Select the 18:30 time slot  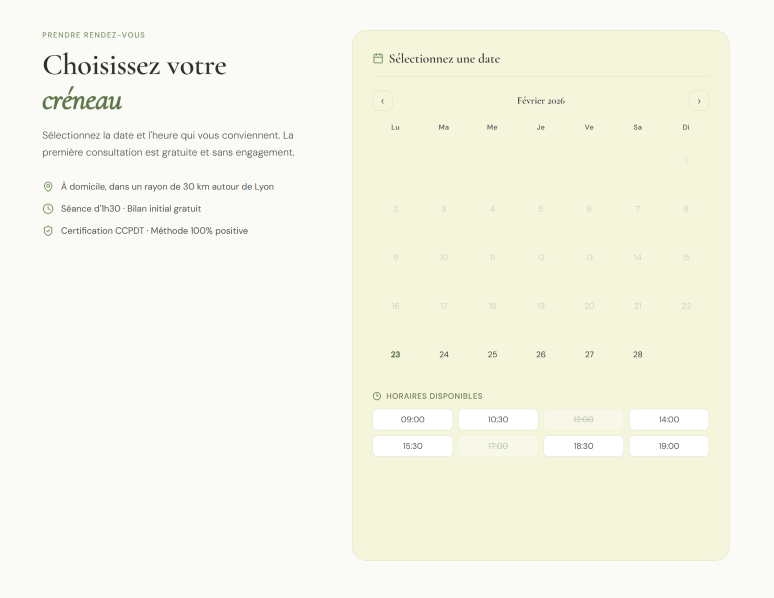583,446
